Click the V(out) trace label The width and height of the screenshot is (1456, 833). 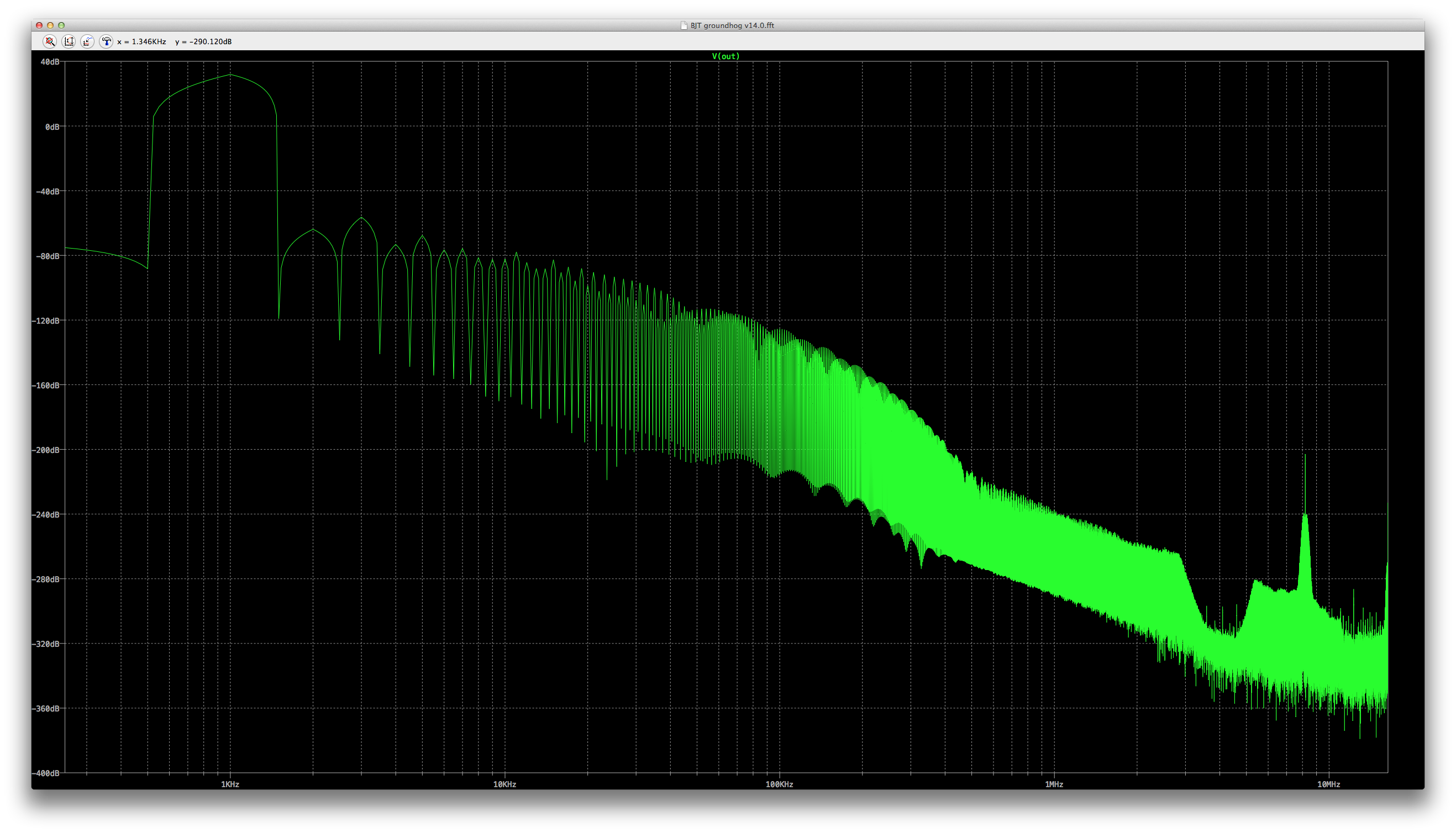tap(726, 56)
